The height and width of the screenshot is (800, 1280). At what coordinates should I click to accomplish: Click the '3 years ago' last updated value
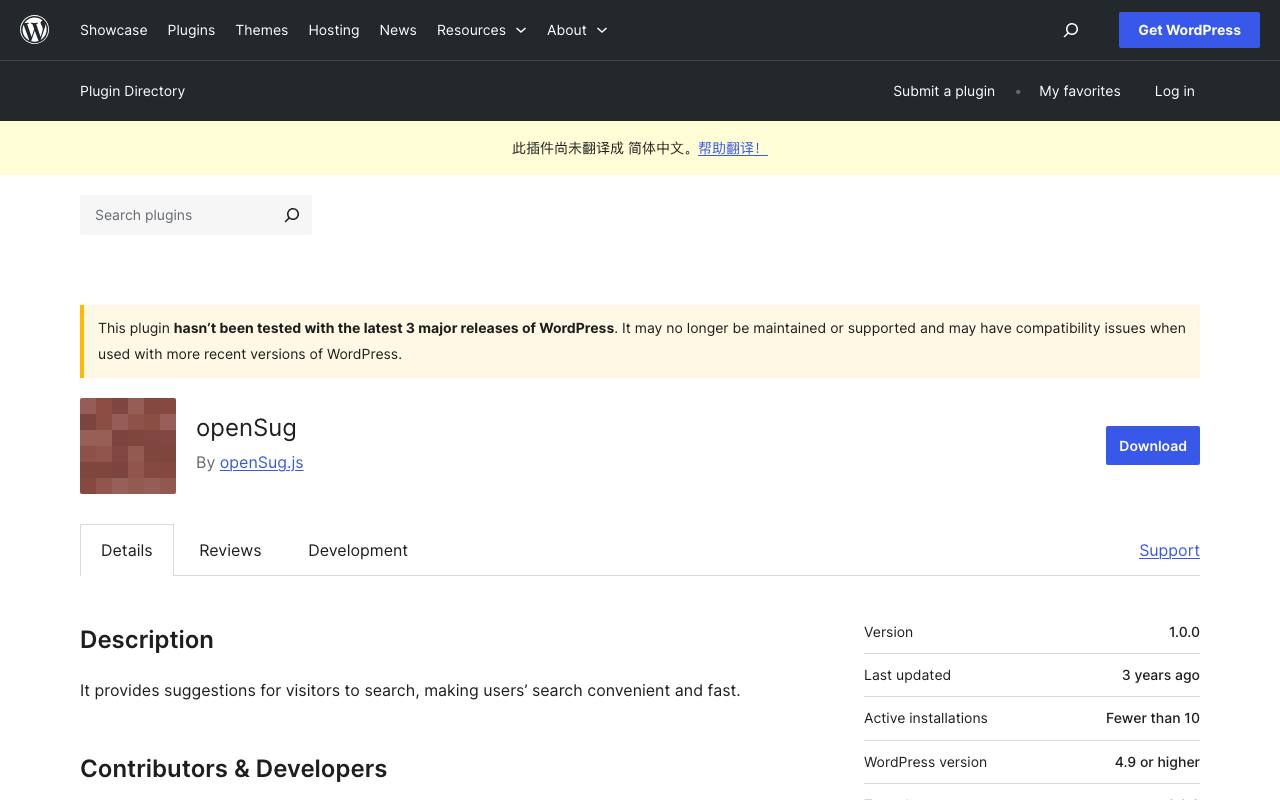(1161, 675)
